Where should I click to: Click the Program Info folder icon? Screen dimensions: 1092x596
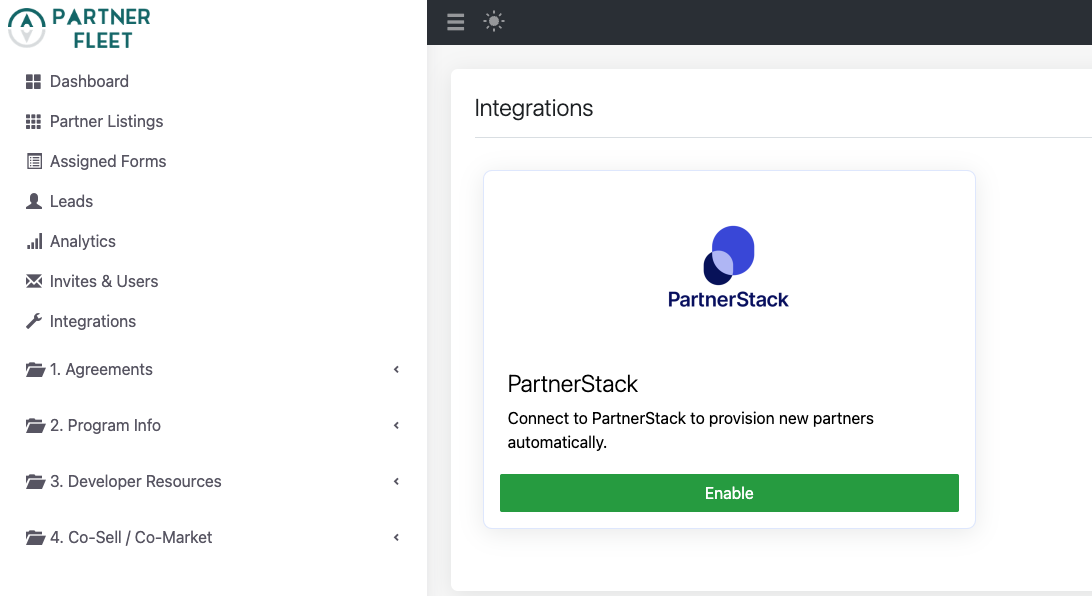[35, 425]
